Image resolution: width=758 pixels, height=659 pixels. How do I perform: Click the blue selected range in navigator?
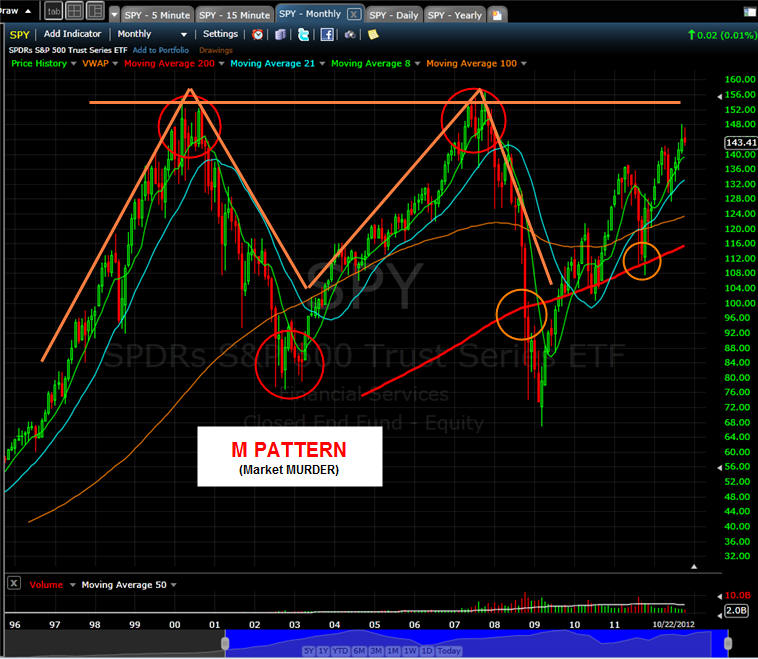point(477,643)
